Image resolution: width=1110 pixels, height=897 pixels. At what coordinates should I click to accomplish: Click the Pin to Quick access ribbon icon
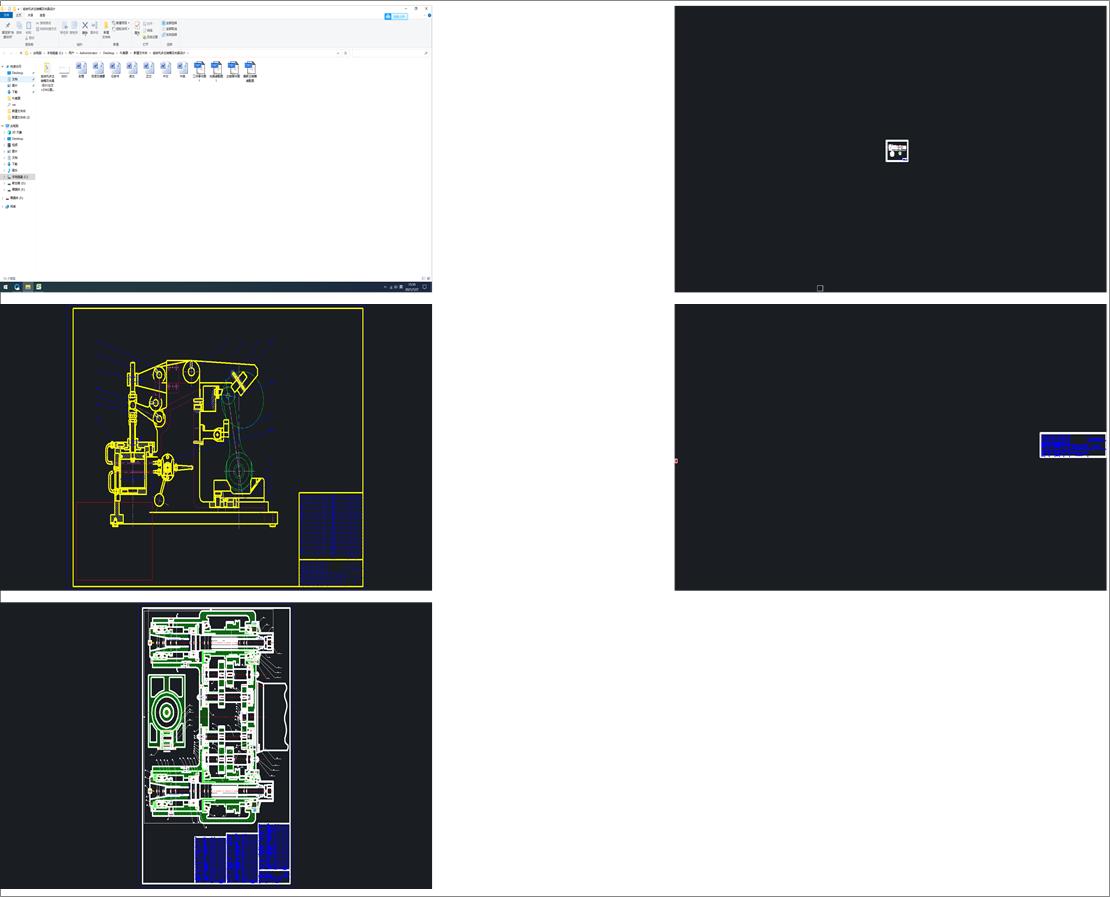coord(8,26)
